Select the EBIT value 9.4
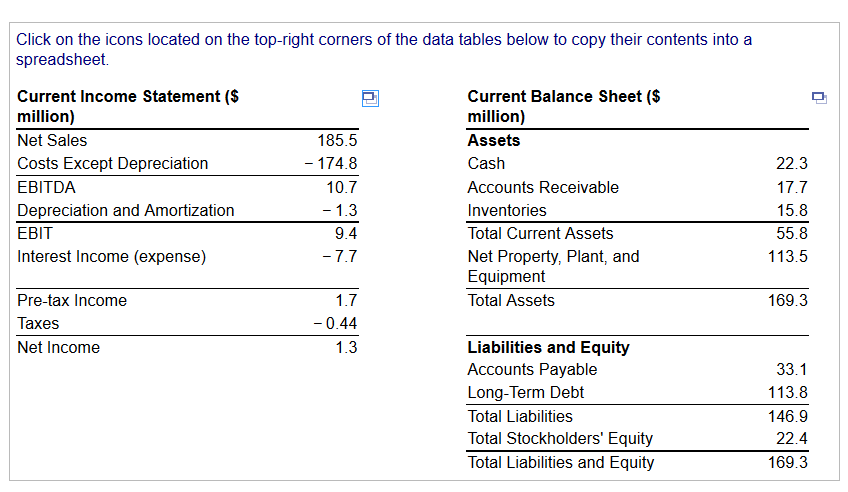The width and height of the screenshot is (848, 492). [346, 233]
